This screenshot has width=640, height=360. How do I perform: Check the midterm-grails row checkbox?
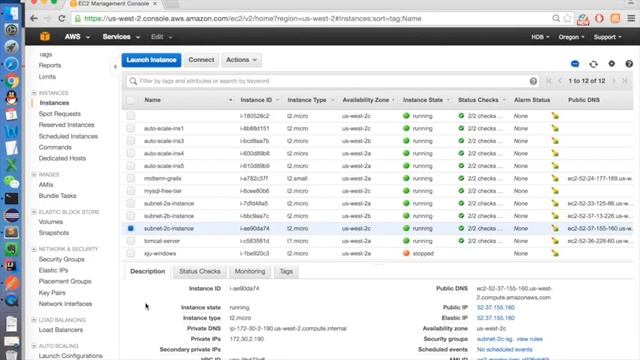point(131,178)
